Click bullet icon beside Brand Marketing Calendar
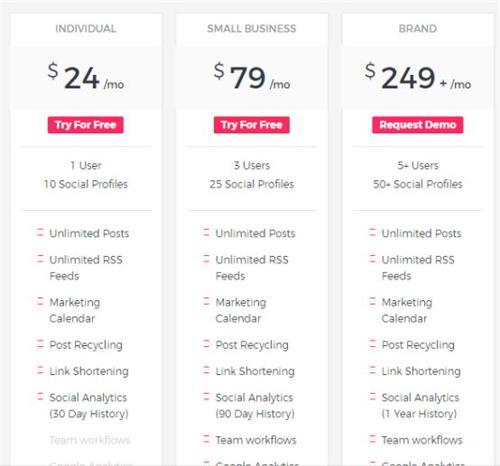This screenshot has width=500, height=466. click(372, 301)
